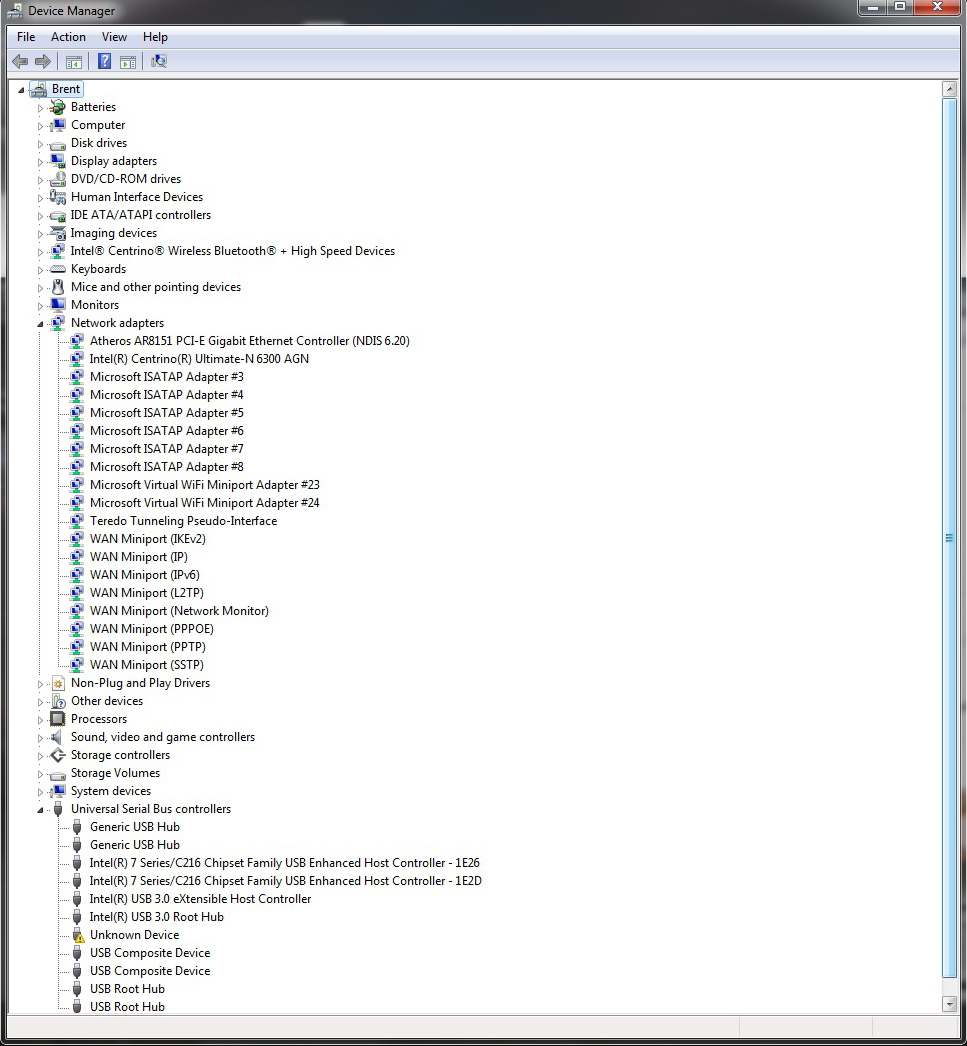Click the Forward arrow toolbar icon
Viewport: 967px width, 1046px height.
pos(43,61)
